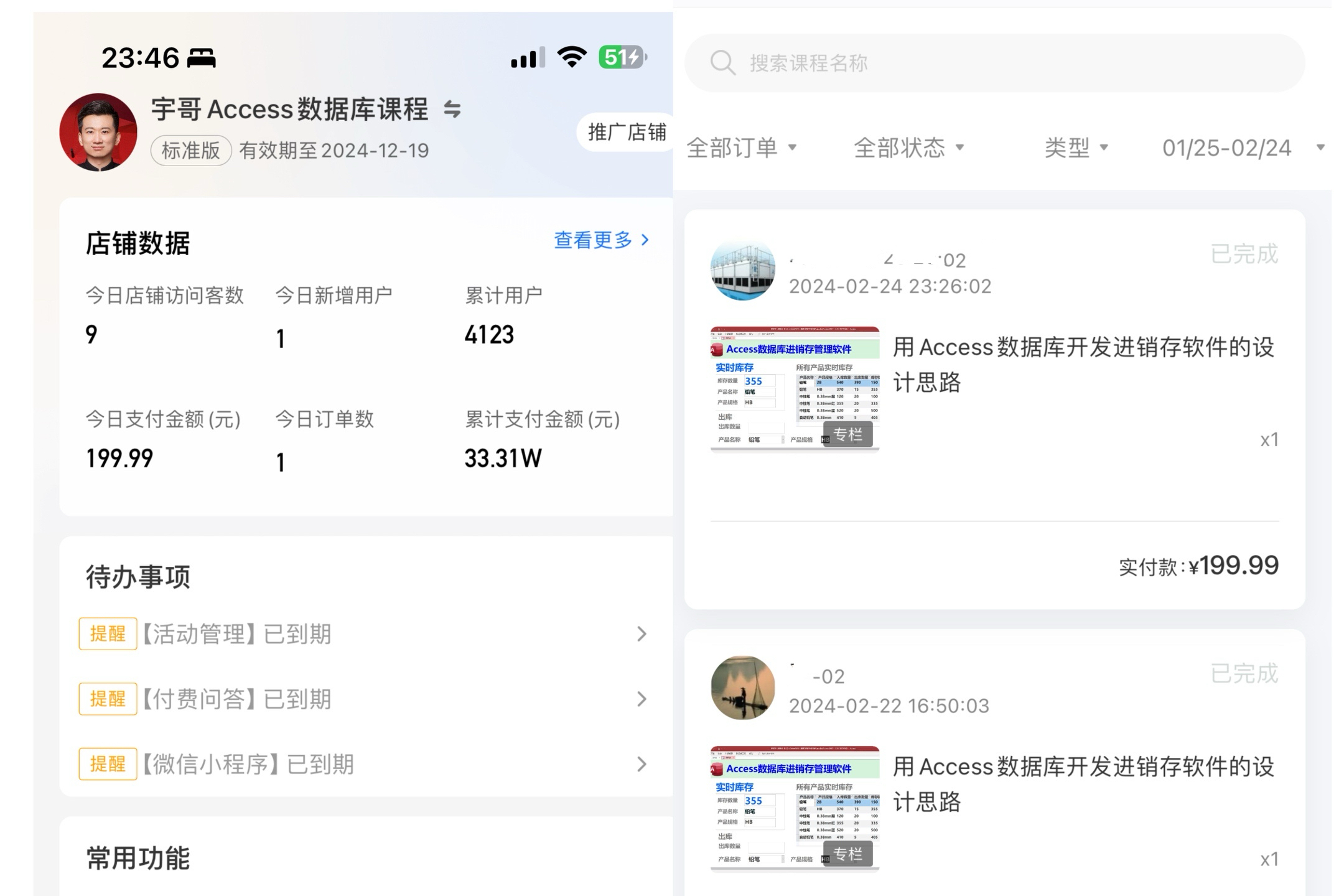Tap 已完成 status of 02-22 order
The width and height of the screenshot is (1344, 896).
[x=1244, y=673]
